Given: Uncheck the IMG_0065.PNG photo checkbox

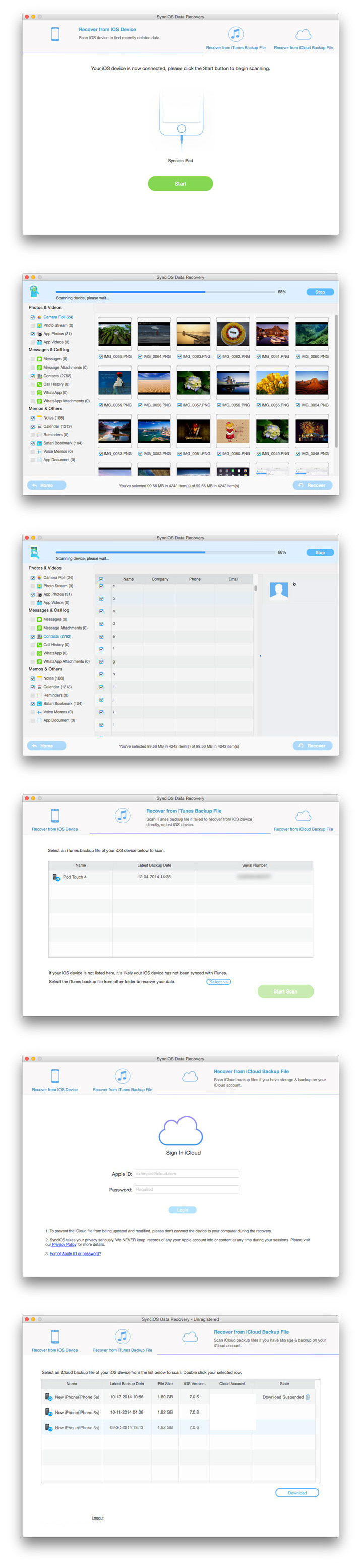Looking at the screenshot, I should tap(100, 357).
